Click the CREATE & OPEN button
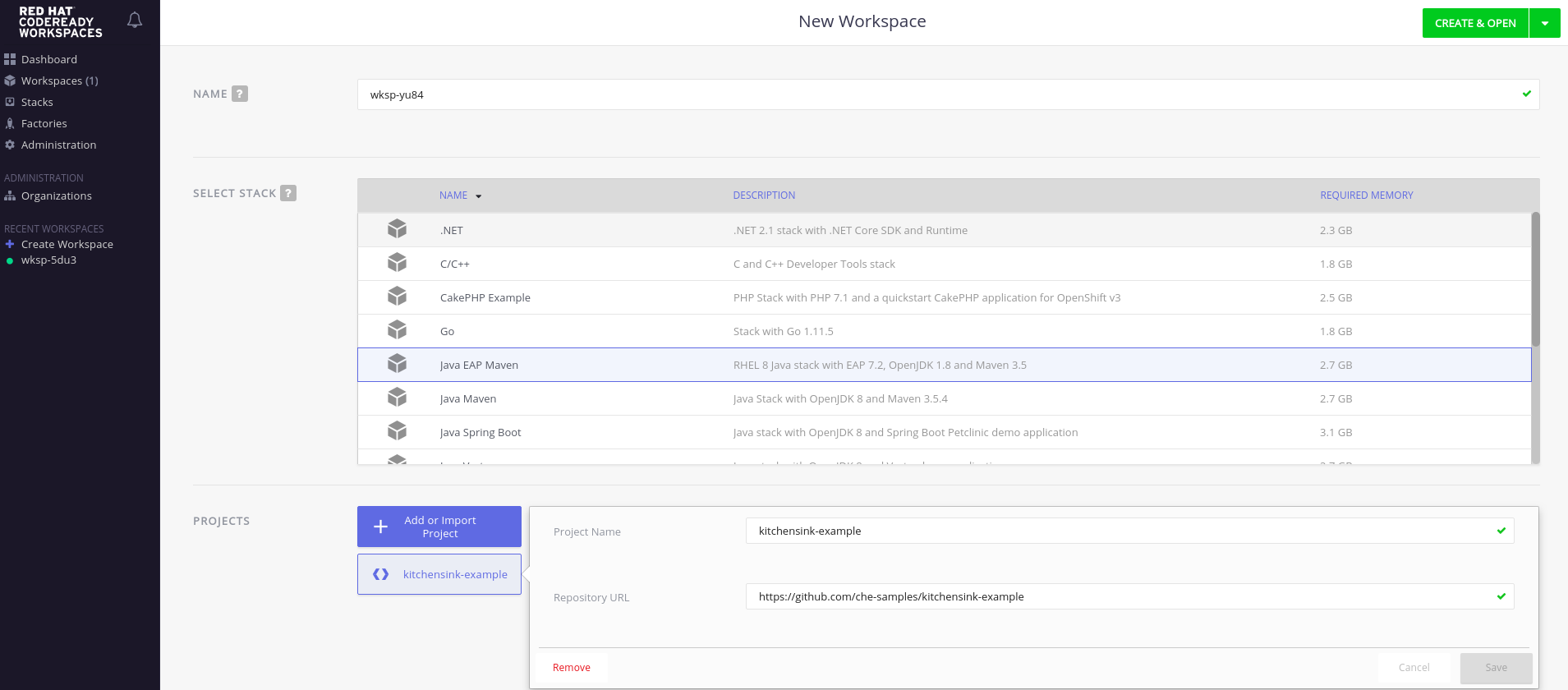 click(x=1475, y=23)
